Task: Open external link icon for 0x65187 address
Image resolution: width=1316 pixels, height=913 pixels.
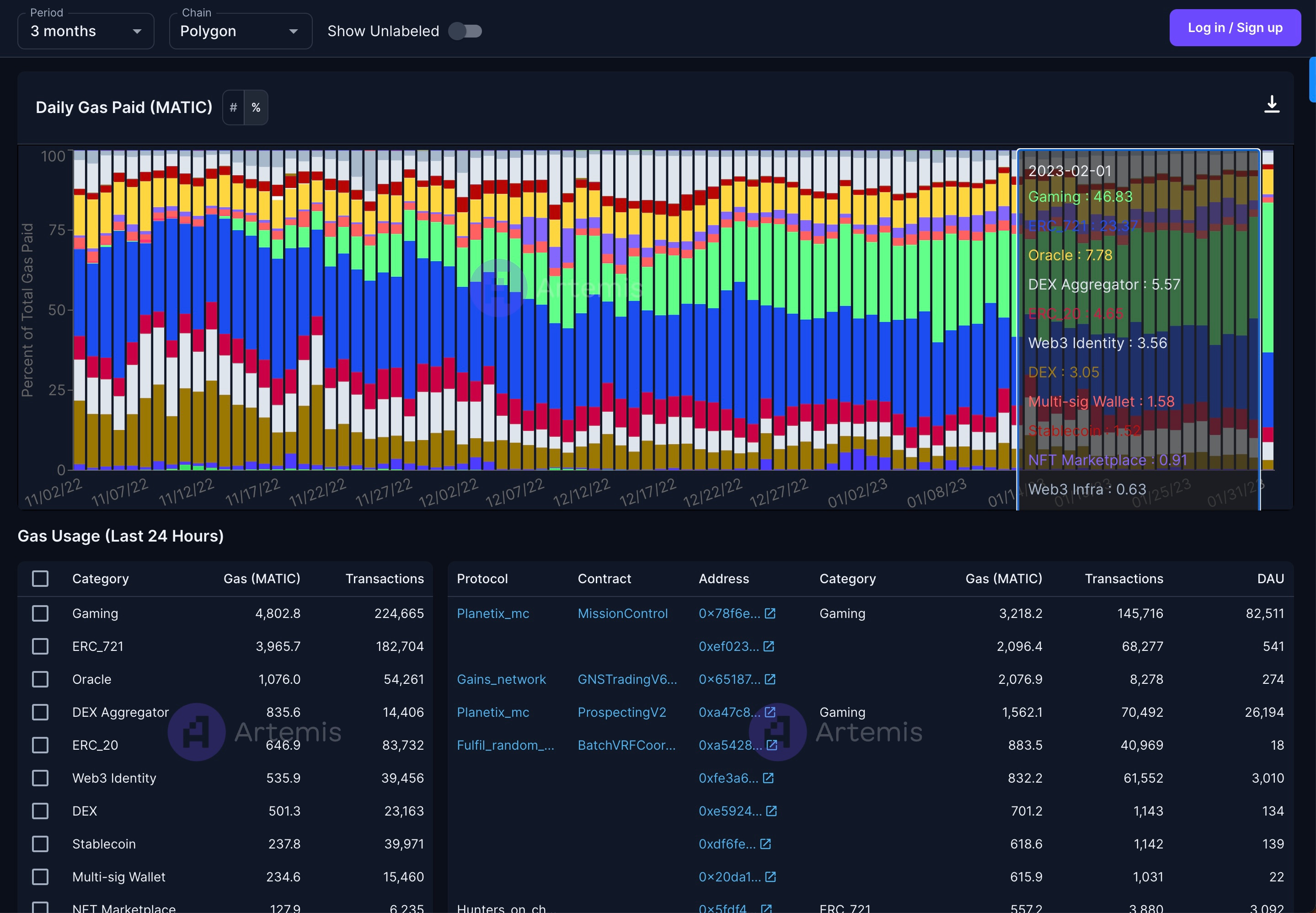Action: point(770,679)
